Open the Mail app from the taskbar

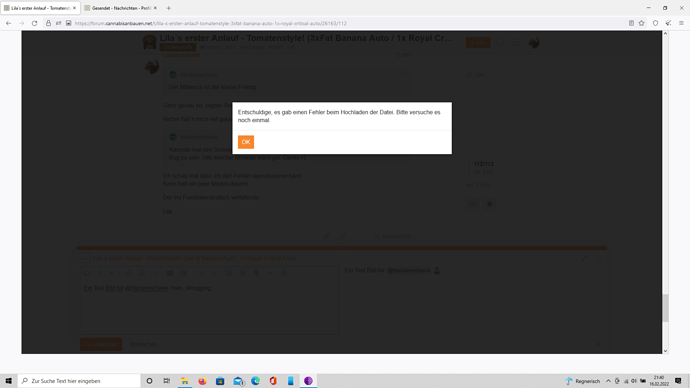click(238, 381)
